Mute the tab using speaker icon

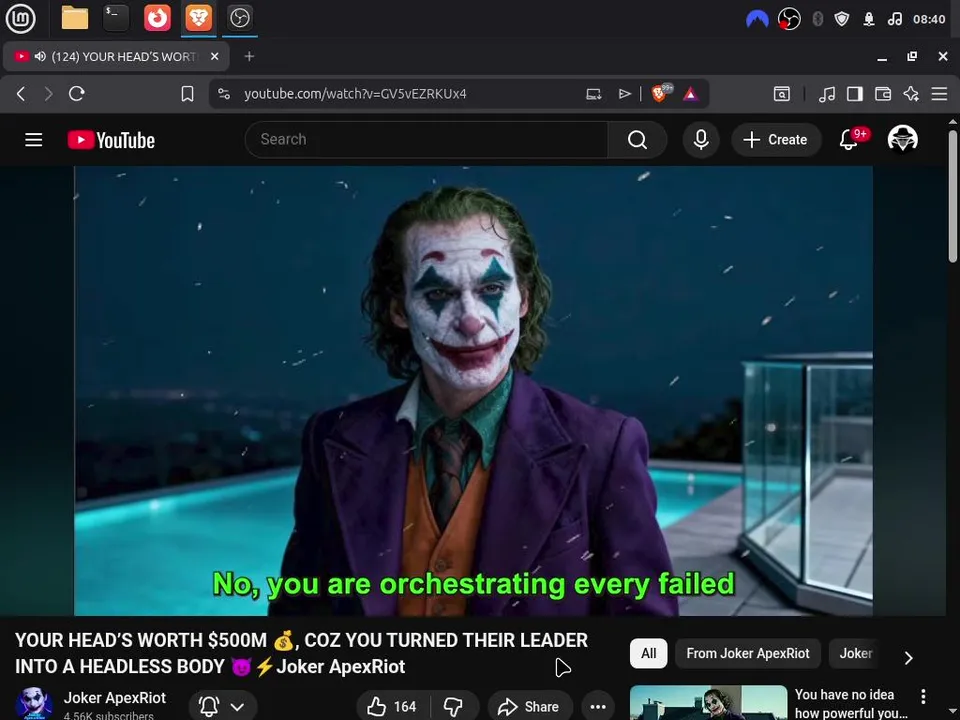click(40, 56)
